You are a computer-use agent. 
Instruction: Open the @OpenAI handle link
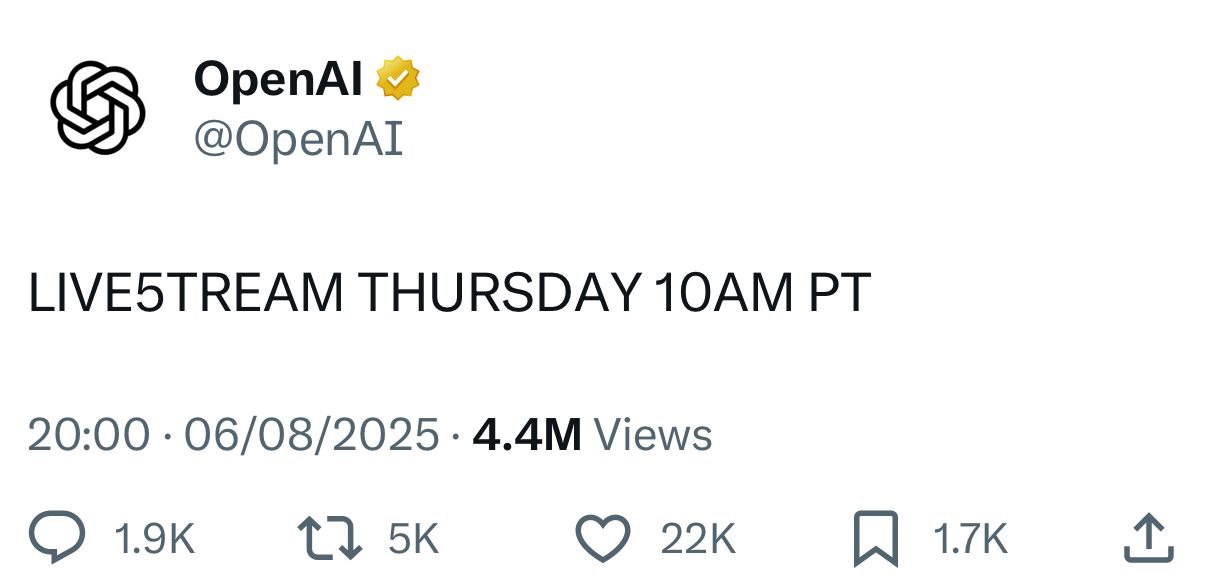pyautogui.click(x=297, y=140)
